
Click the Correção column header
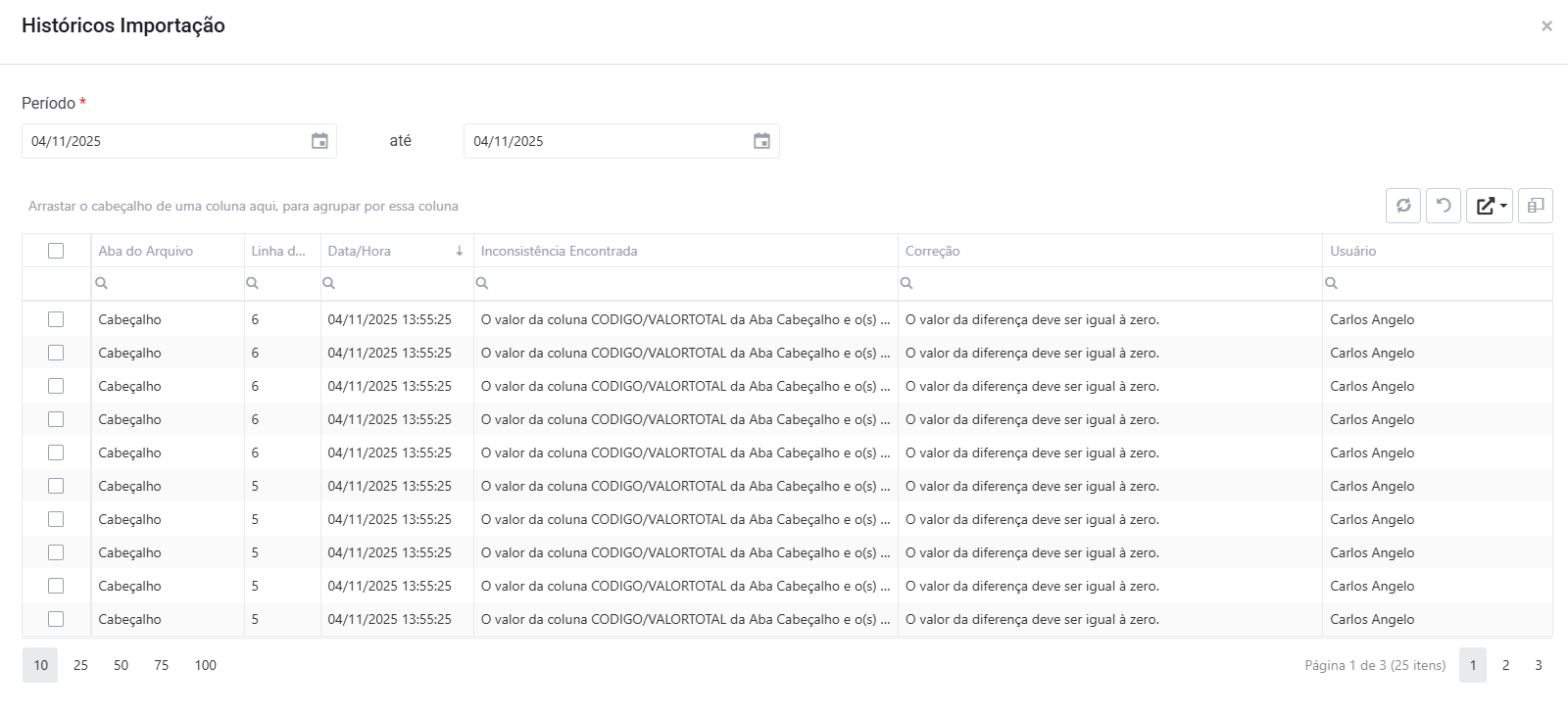pyautogui.click(x=933, y=251)
